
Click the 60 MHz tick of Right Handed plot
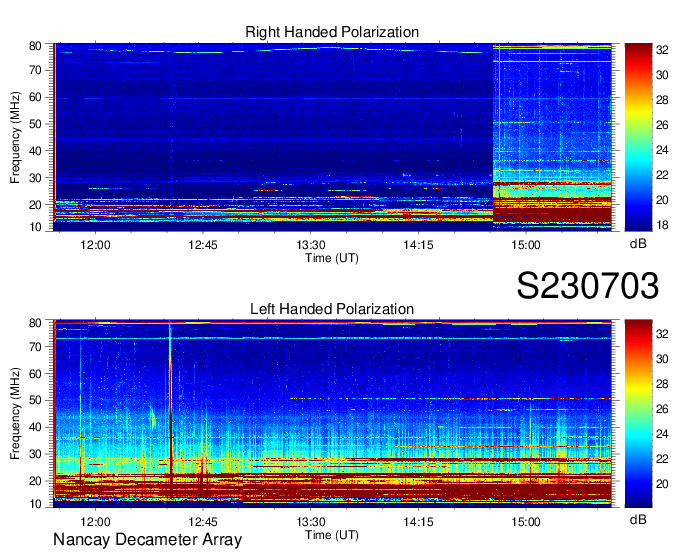[35, 97]
